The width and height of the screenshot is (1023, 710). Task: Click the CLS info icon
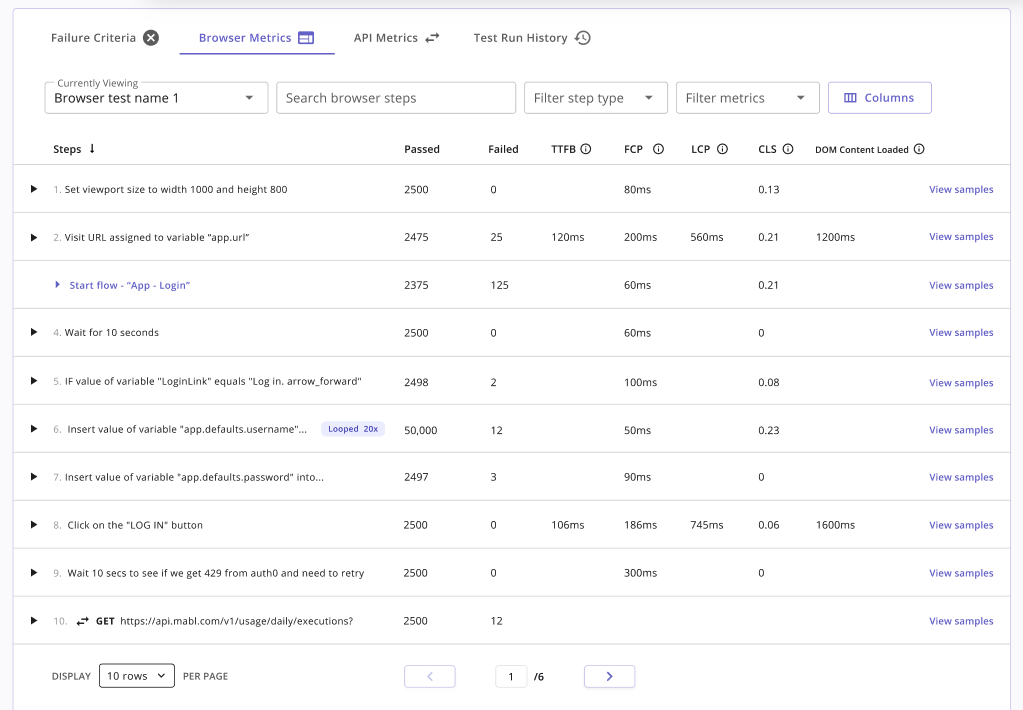pos(788,149)
